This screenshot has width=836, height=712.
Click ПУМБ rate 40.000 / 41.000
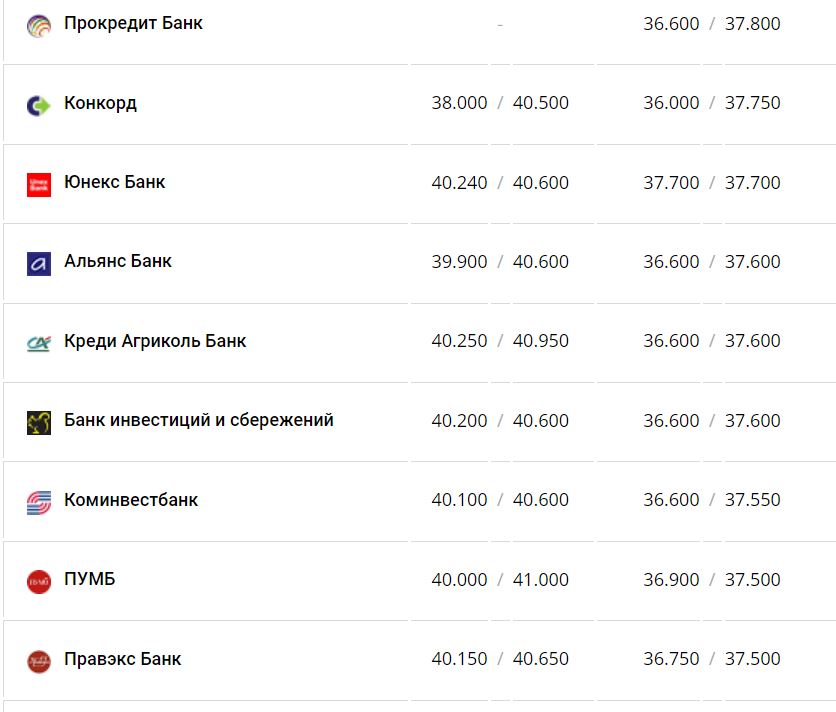coord(500,580)
